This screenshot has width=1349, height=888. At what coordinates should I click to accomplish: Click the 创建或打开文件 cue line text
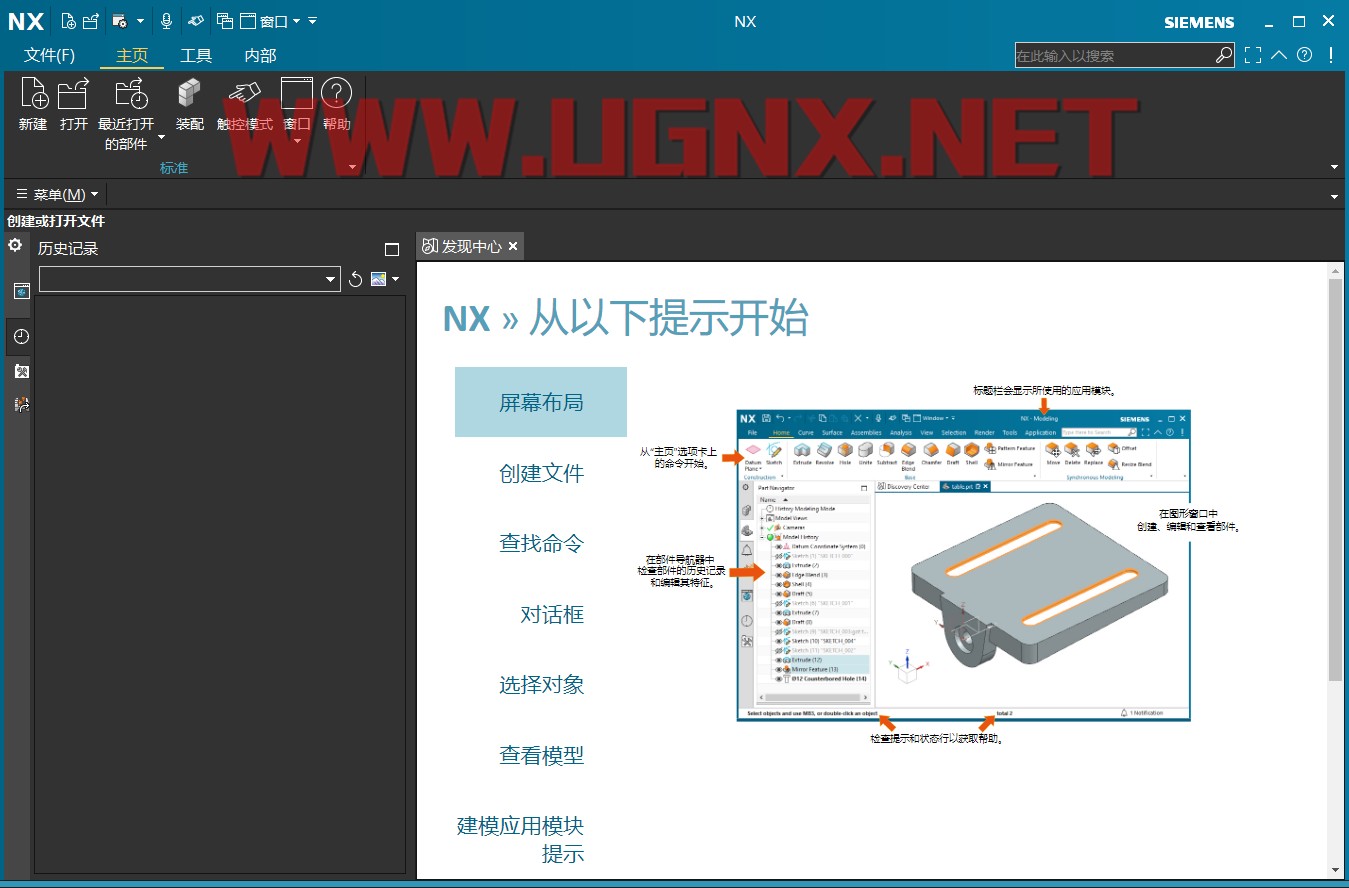tap(56, 221)
